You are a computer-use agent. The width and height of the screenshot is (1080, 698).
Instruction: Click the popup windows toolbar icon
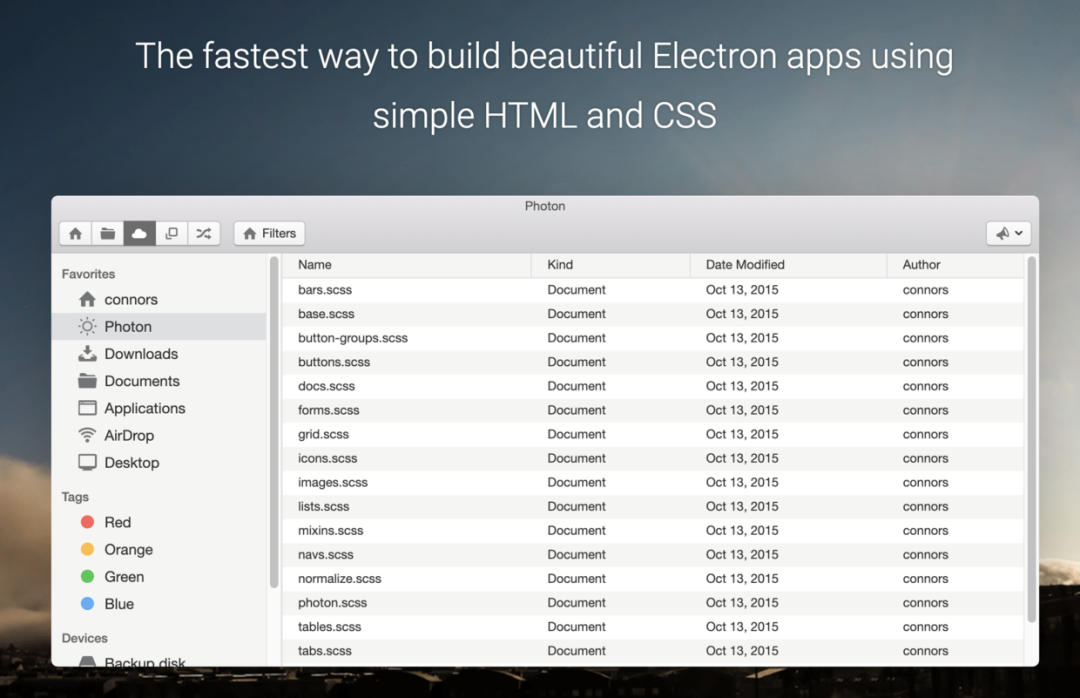coord(172,234)
